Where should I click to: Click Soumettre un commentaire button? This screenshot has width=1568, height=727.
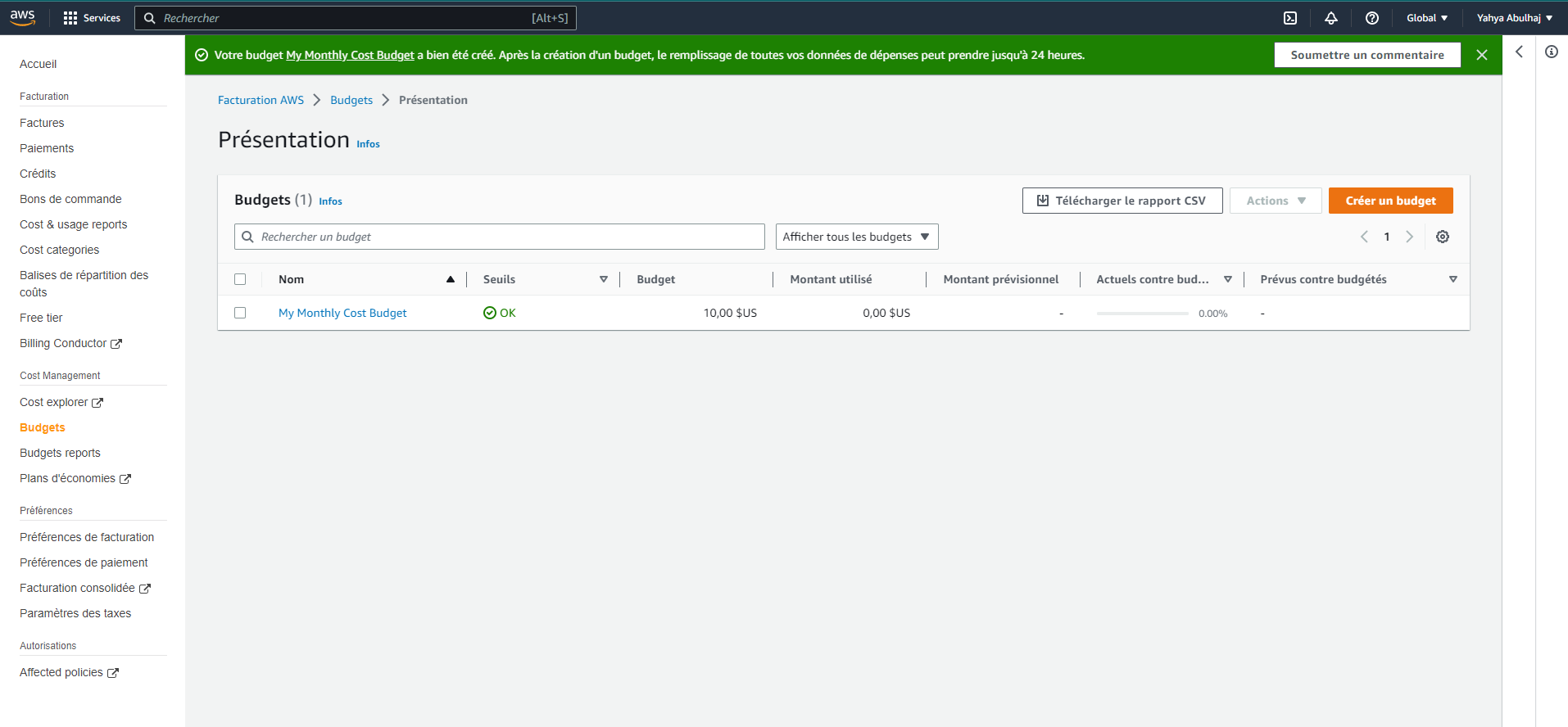pyautogui.click(x=1367, y=55)
